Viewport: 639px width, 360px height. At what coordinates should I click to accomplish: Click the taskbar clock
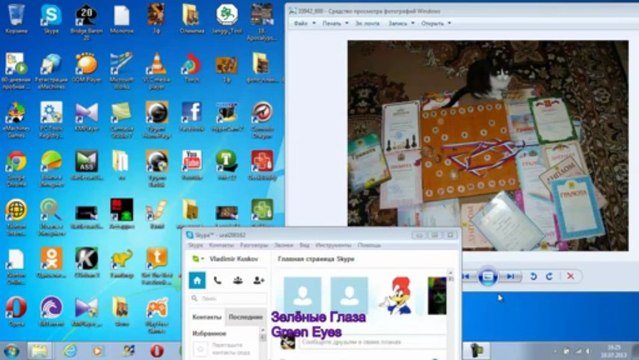point(615,351)
